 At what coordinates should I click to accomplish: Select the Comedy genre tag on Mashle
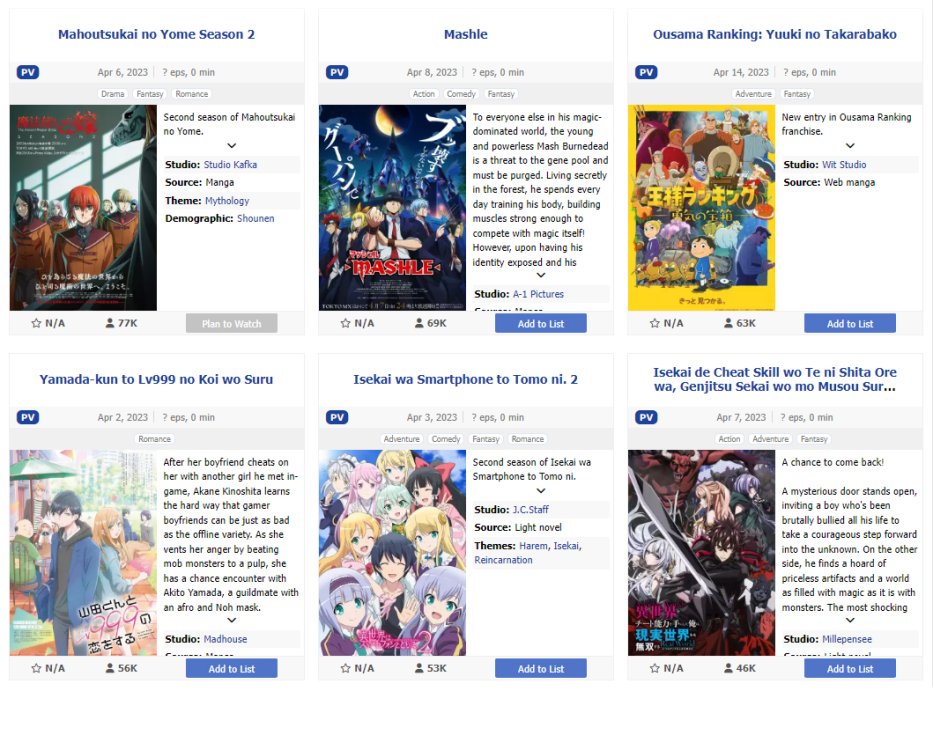point(461,94)
